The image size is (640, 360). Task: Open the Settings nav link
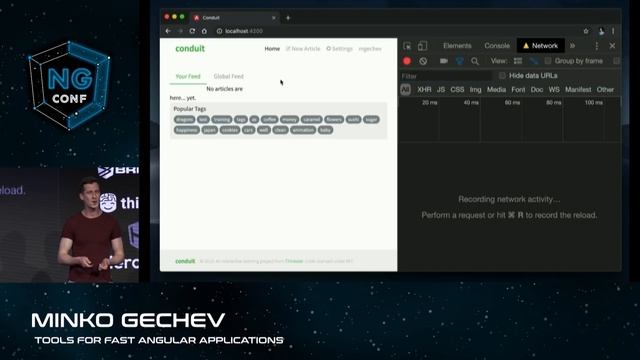[339, 49]
